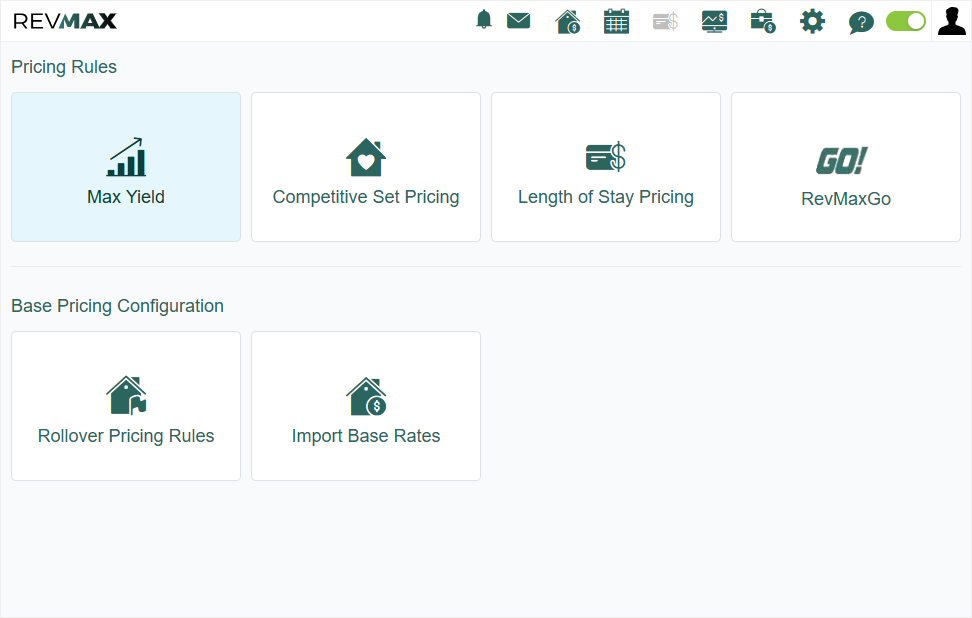Screen dimensions: 972x618
Task: Open the Max Yield card
Action: tap(126, 167)
